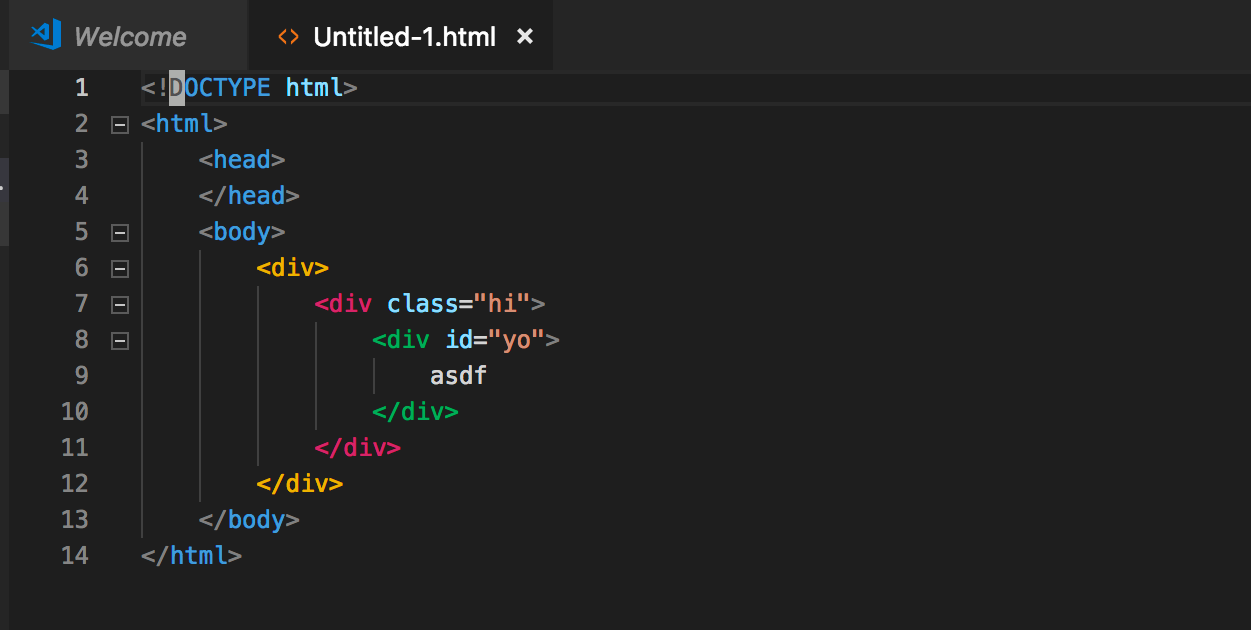Click the empty editor area below the code
Viewport: 1251px width, 630px height.
600,600
